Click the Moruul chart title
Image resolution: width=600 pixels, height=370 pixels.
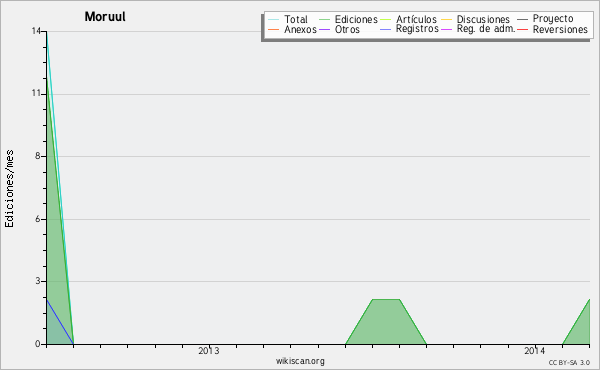[105, 16]
